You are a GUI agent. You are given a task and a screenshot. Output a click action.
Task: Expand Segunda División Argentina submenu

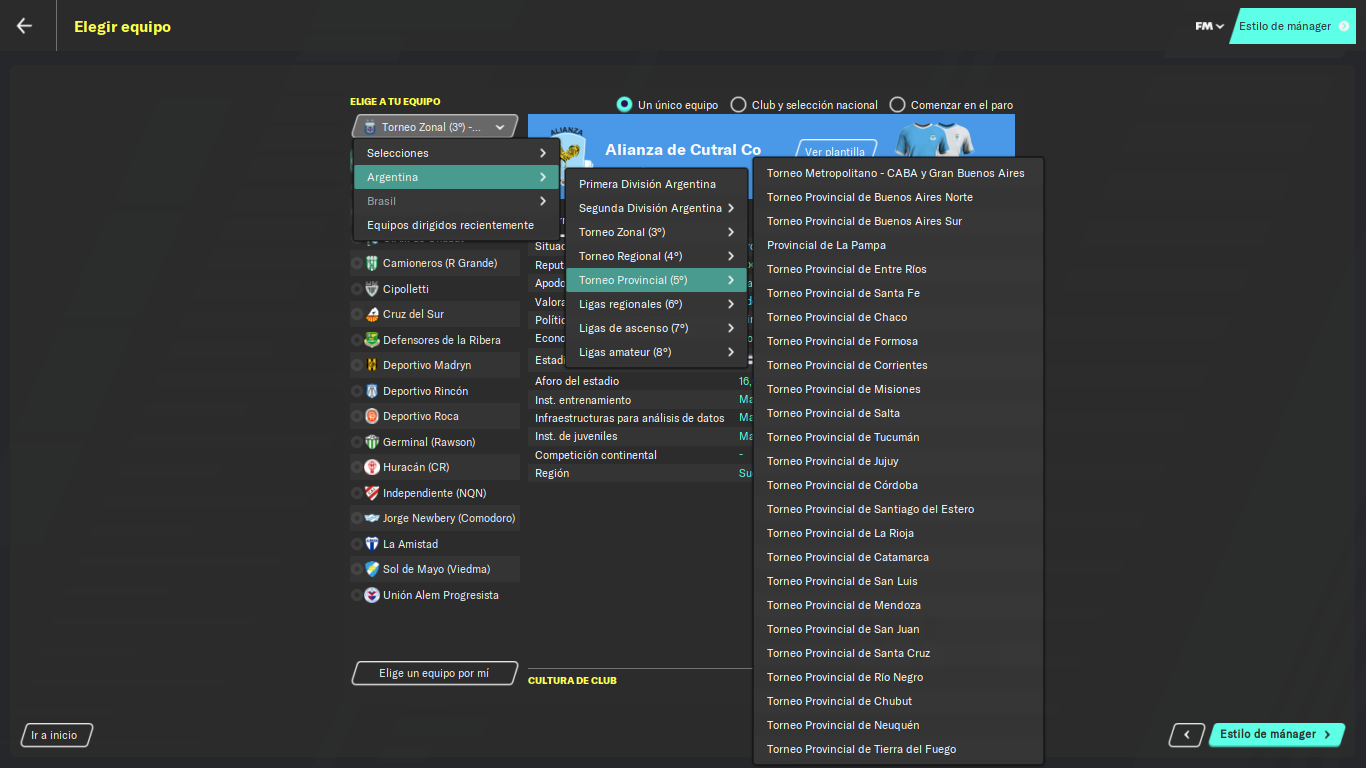tap(657, 208)
